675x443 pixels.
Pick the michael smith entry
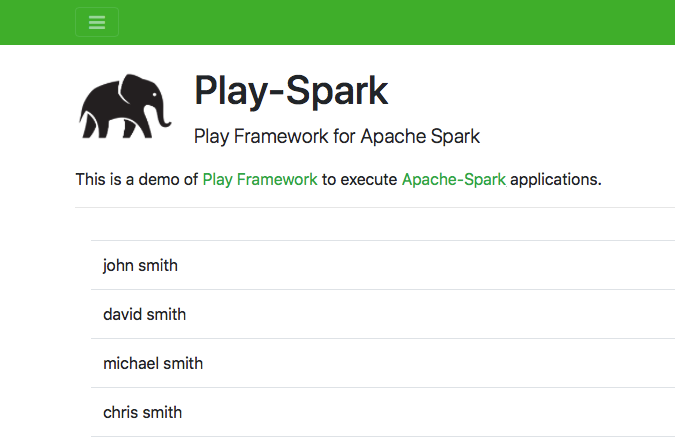point(380,363)
